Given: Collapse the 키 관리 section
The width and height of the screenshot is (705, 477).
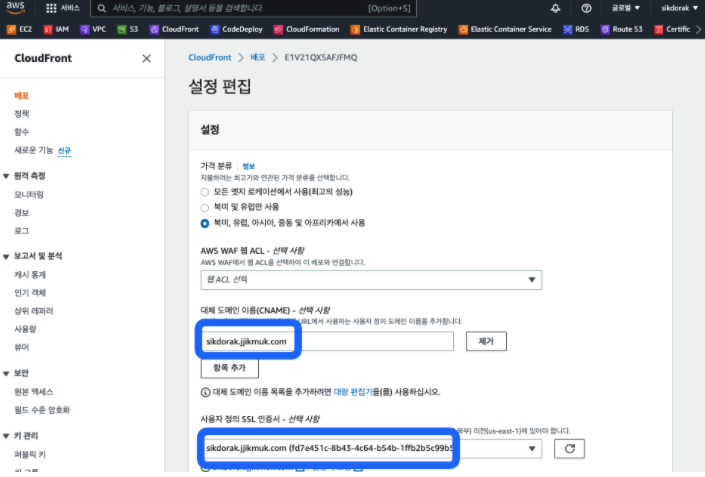Looking at the screenshot, I should pyautogui.click(x=6, y=436).
